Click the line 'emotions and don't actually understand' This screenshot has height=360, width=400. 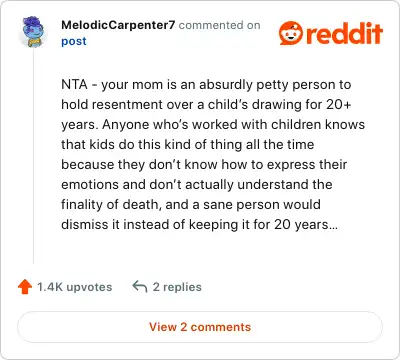pyautogui.click(x=197, y=185)
